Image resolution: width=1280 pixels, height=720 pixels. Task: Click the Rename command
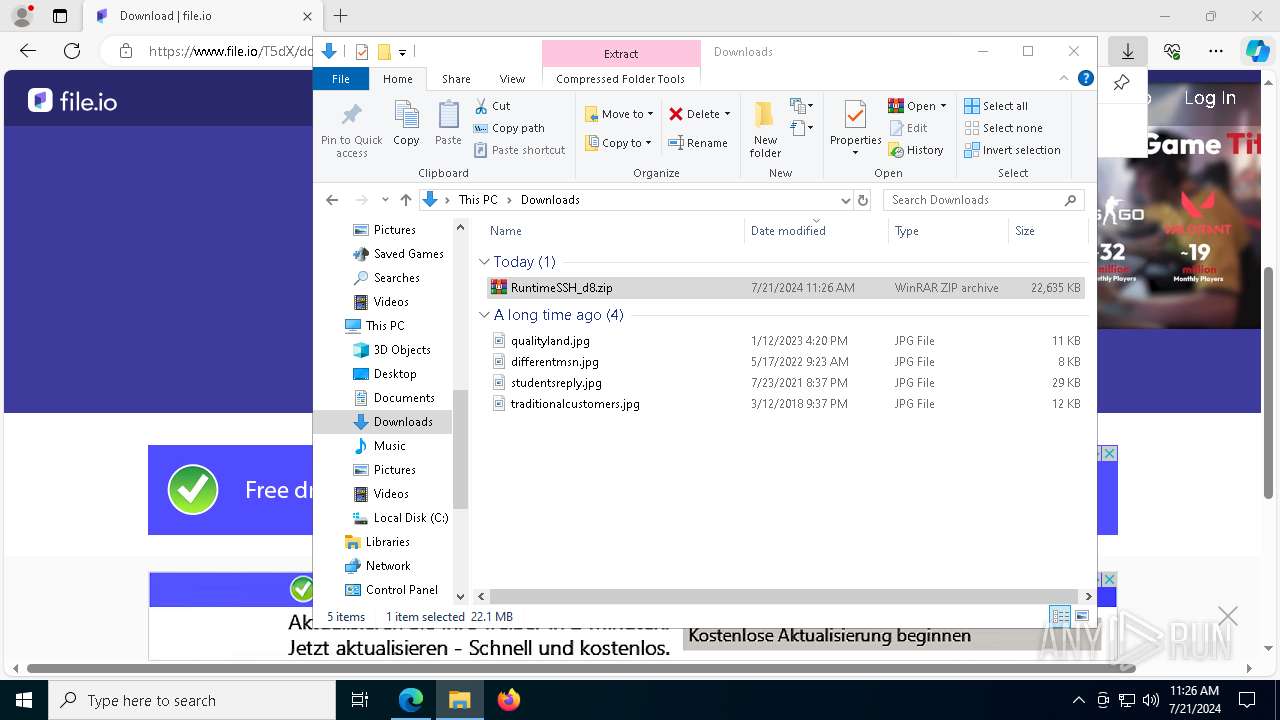click(x=698, y=143)
